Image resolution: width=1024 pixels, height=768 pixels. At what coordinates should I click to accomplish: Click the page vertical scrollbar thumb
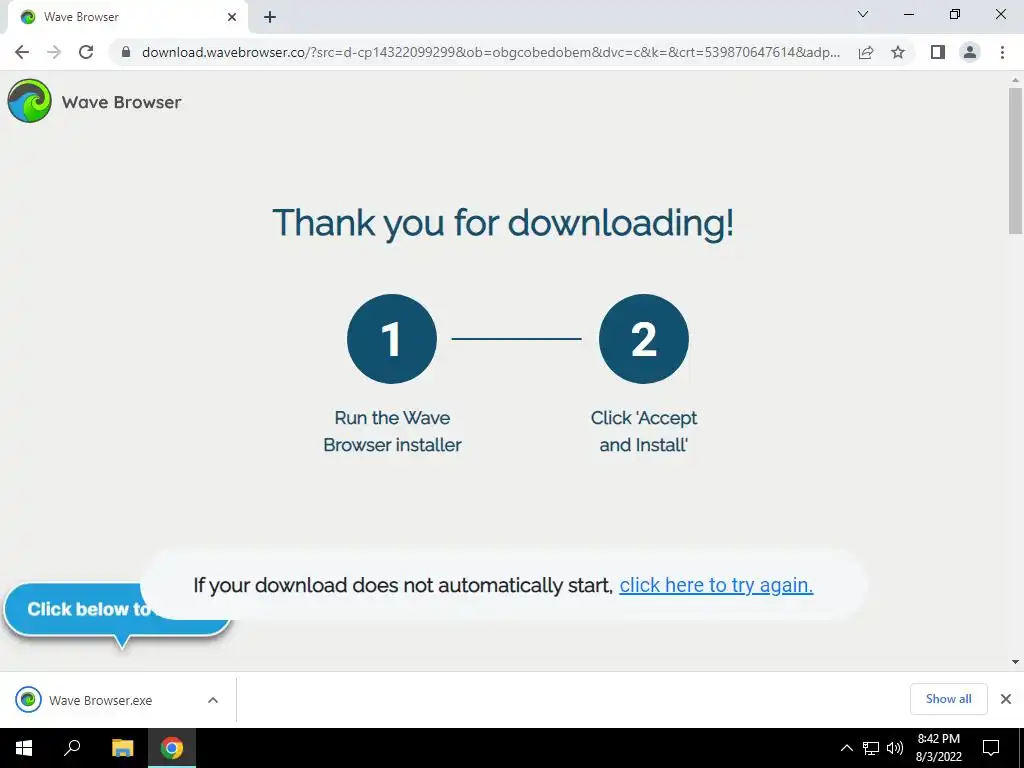pos(1015,161)
